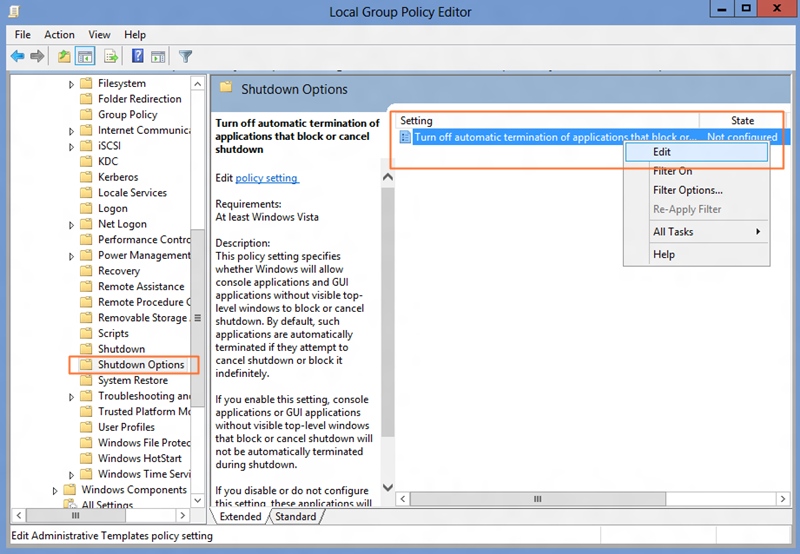
Task: Click the tree pane horizontal scroll-left arrow
Action: 19,516
